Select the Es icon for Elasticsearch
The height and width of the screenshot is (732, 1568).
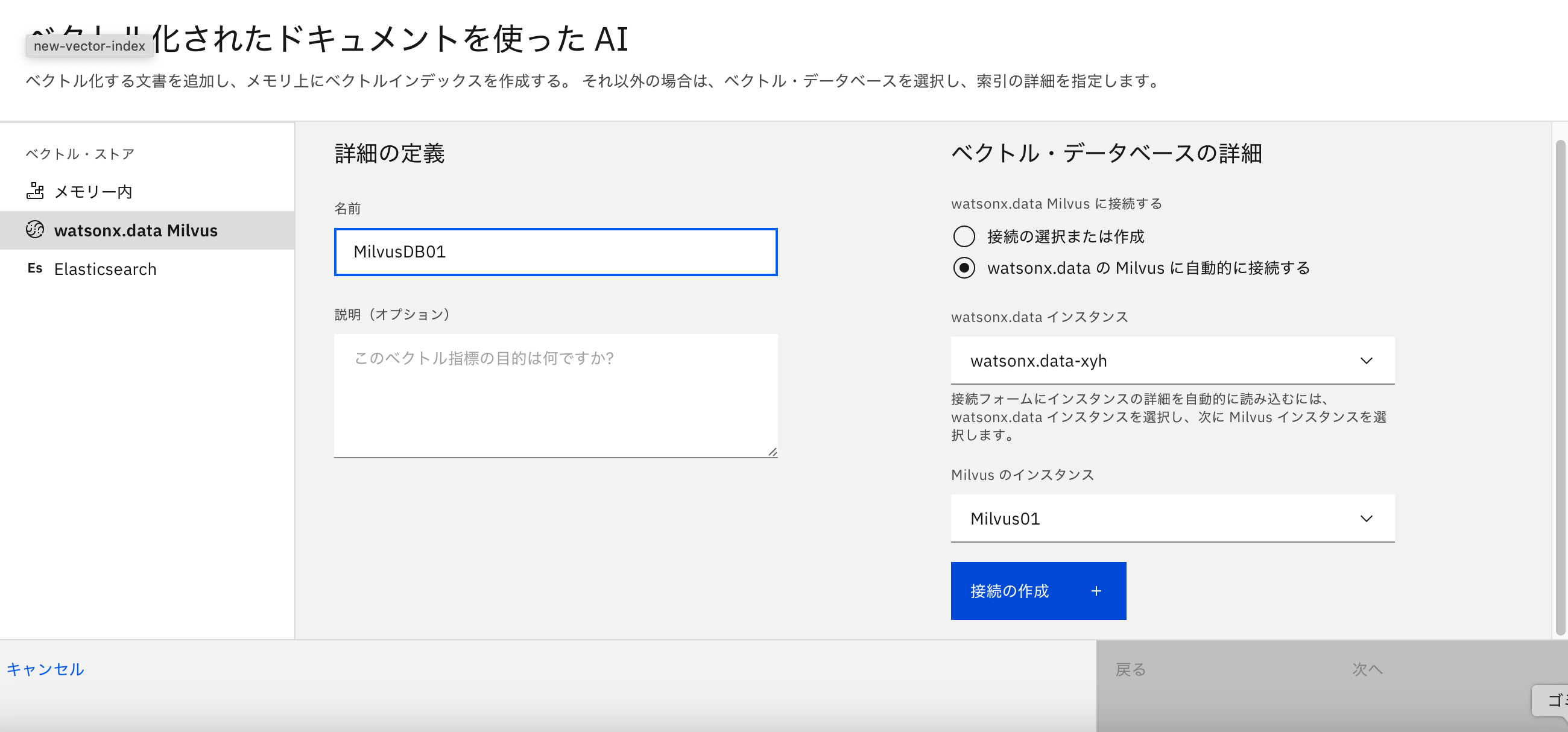(36, 268)
